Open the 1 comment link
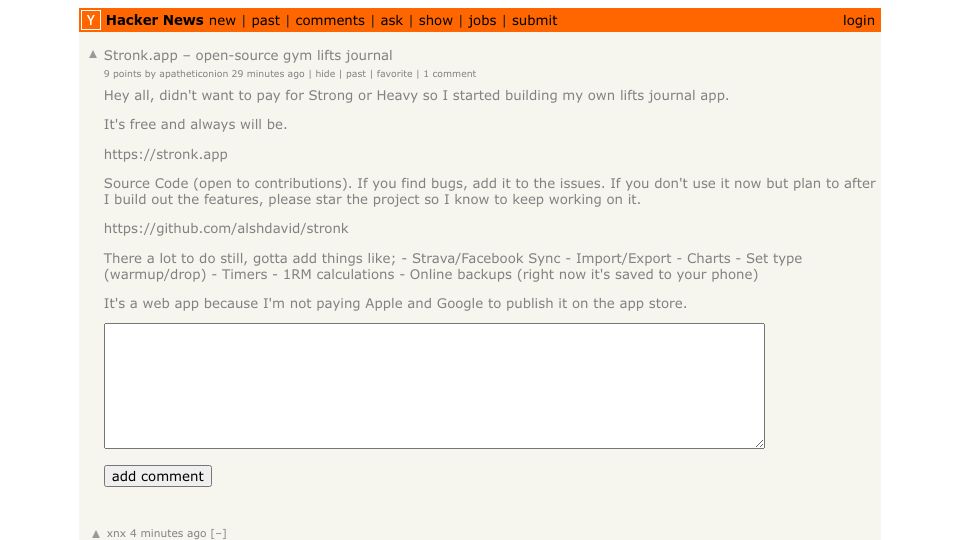Image resolution: width=960 pixels, height=540 pixels. [449, 73]
